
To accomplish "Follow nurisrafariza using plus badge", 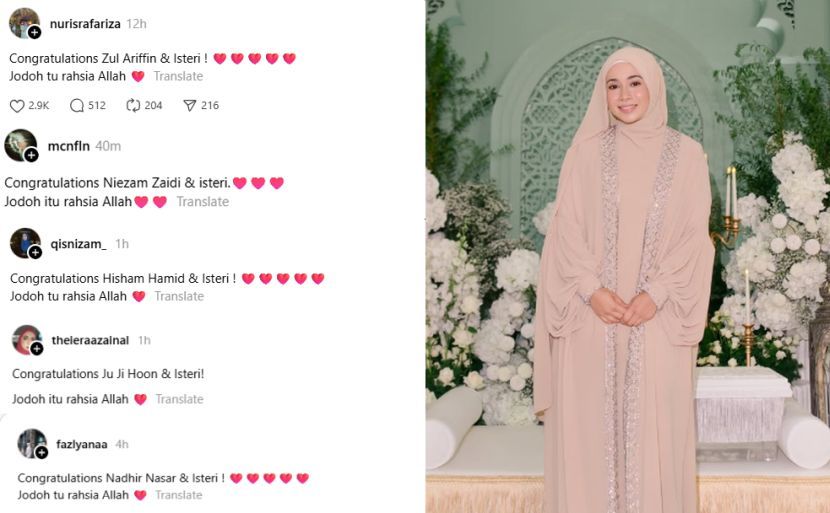I will 34,32.
